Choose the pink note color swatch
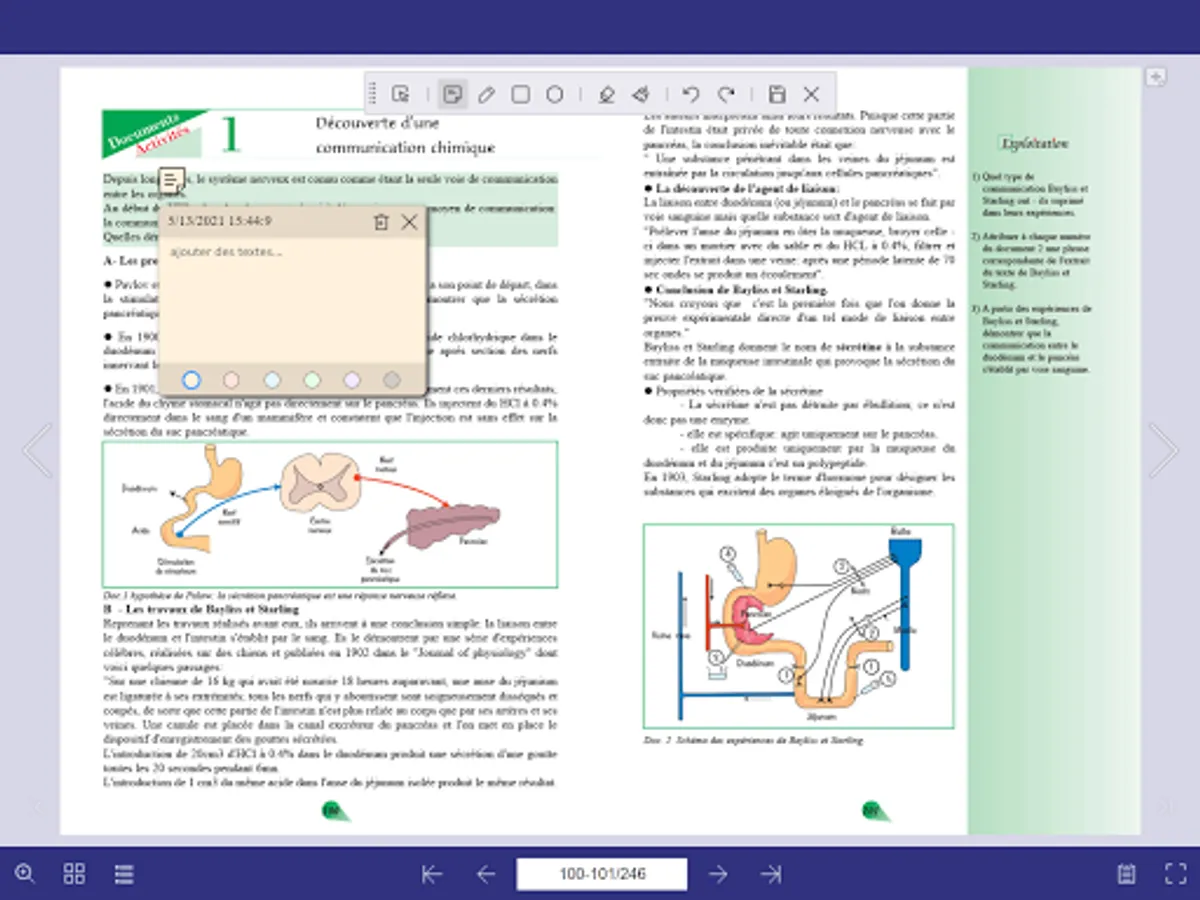This screenshot has width=1200, height=900. [232, 380]
